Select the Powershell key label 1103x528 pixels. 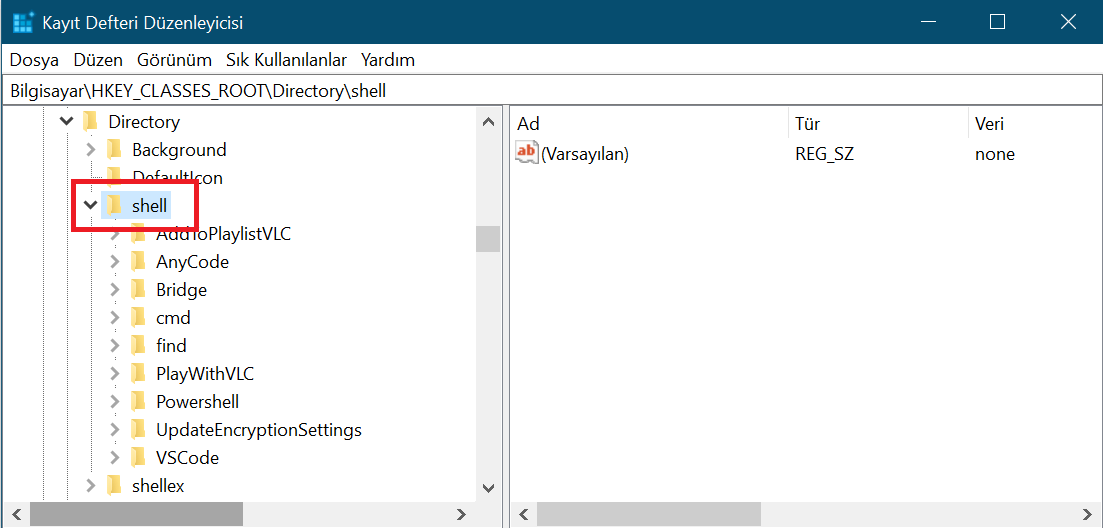pos(198,402)
